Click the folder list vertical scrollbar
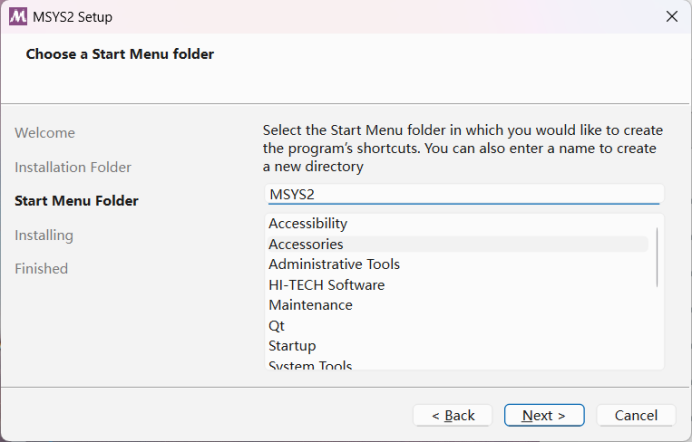Viewport: 692px width, 443px height. click(x=657, y=257)
